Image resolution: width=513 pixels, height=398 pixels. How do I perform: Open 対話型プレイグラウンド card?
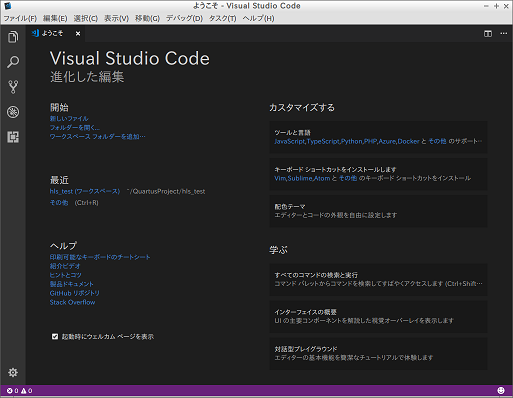(378, 353)
